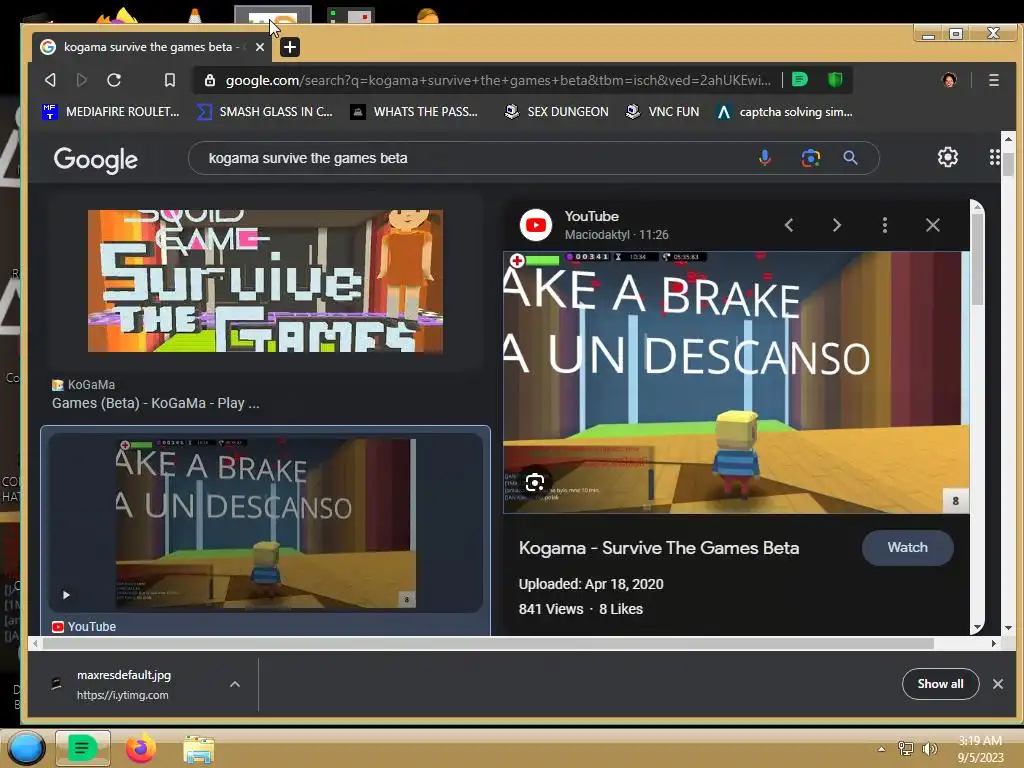Close the image preview panel
Screen dimensions: 1024x768
coord(933,225)
